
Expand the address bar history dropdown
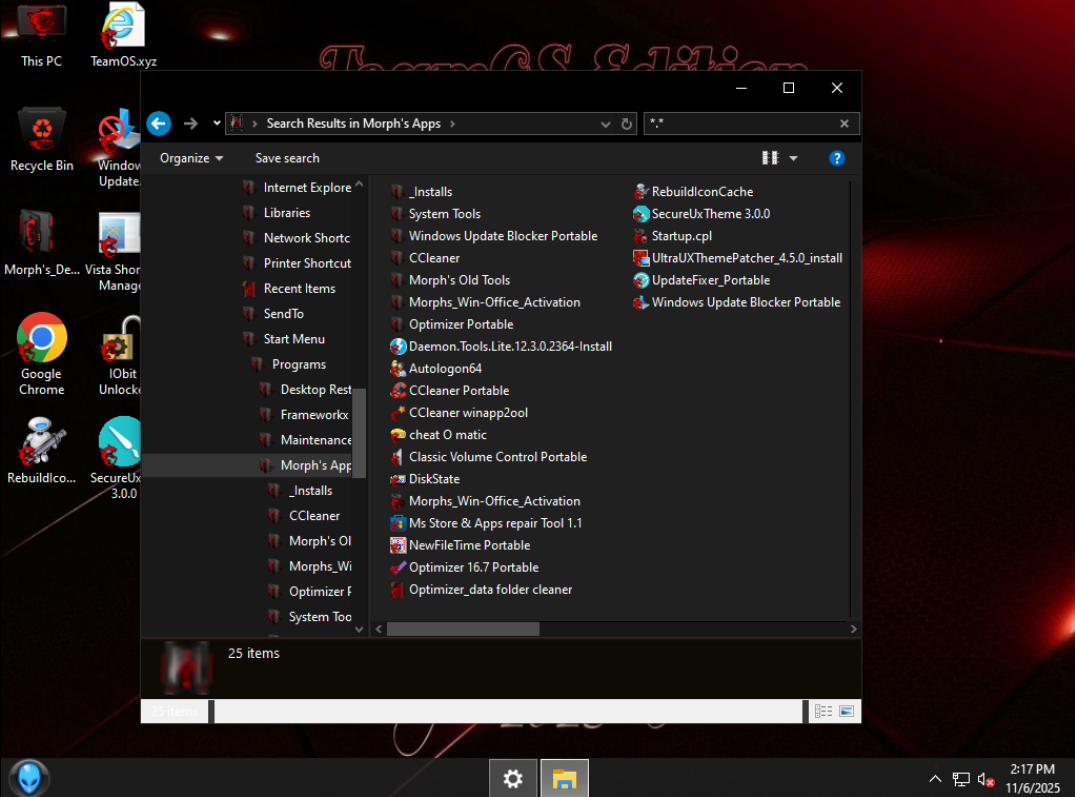(605, 124)
